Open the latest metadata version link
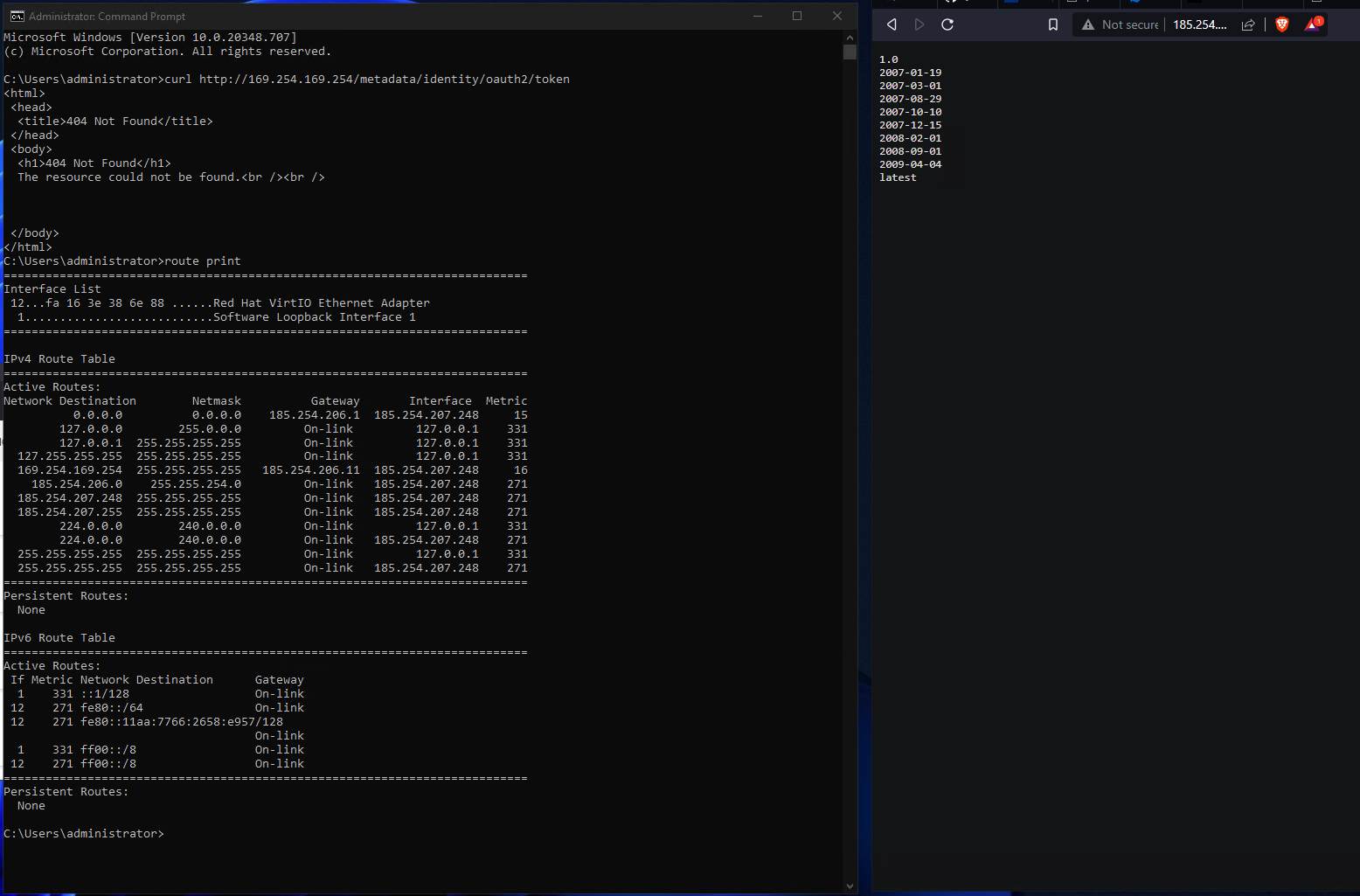The image size is (1360, 896). pos(897,177)
